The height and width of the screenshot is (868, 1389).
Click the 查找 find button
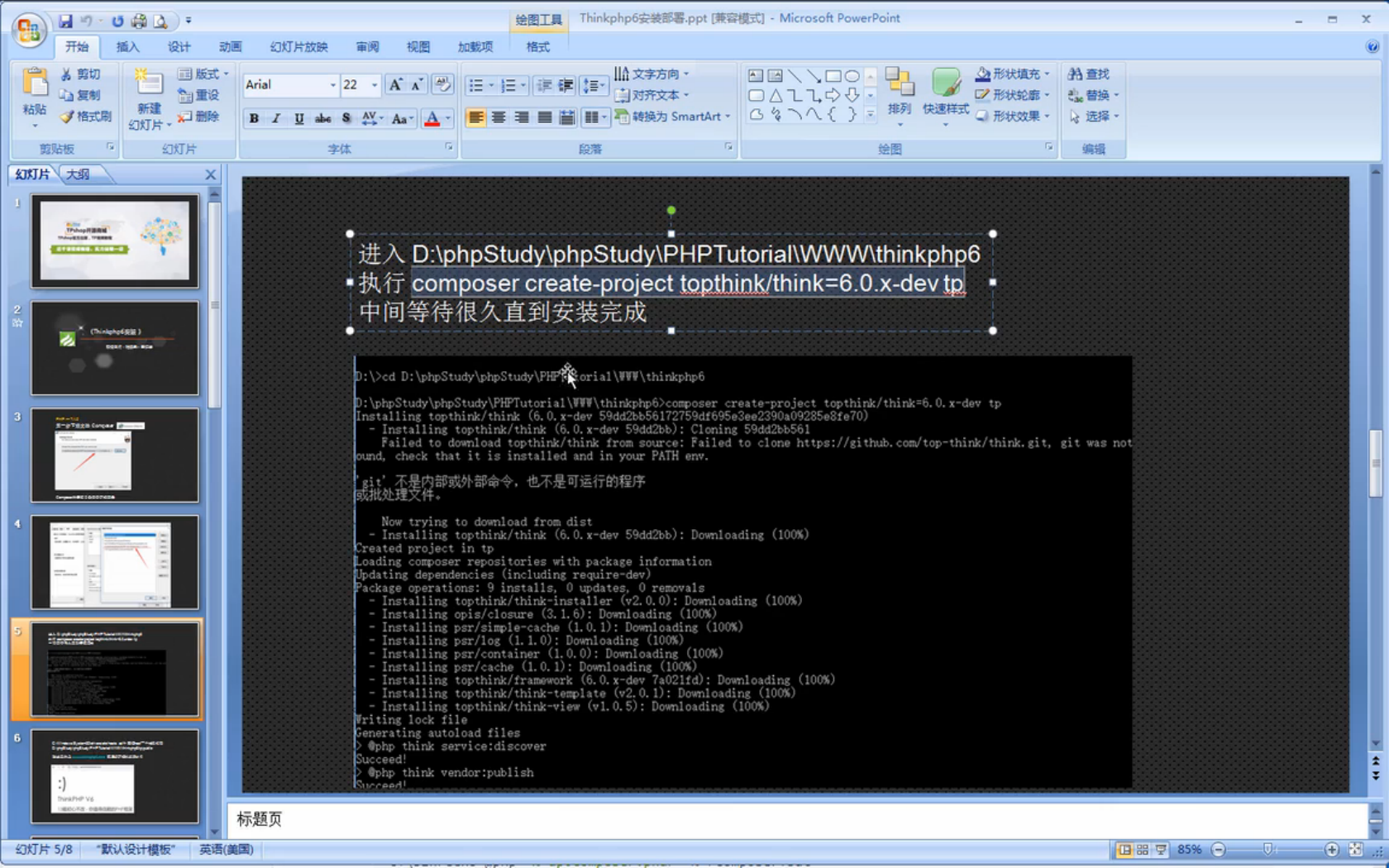pos(1088,74)
